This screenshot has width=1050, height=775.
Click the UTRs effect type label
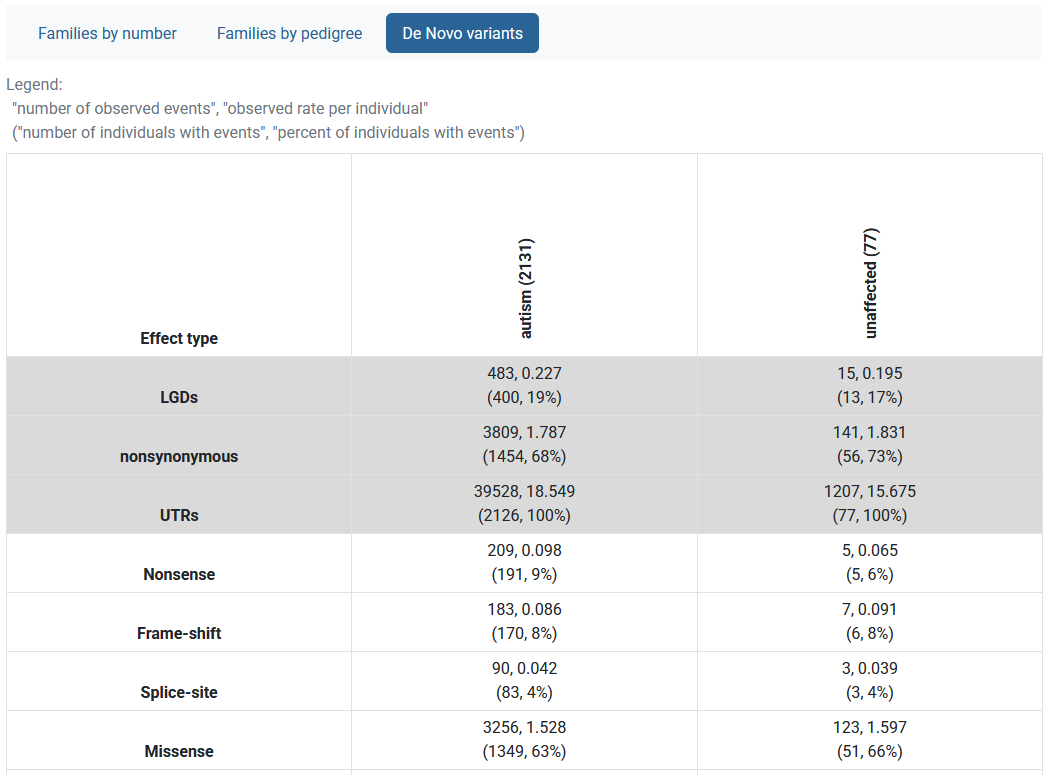coord(179,515)
